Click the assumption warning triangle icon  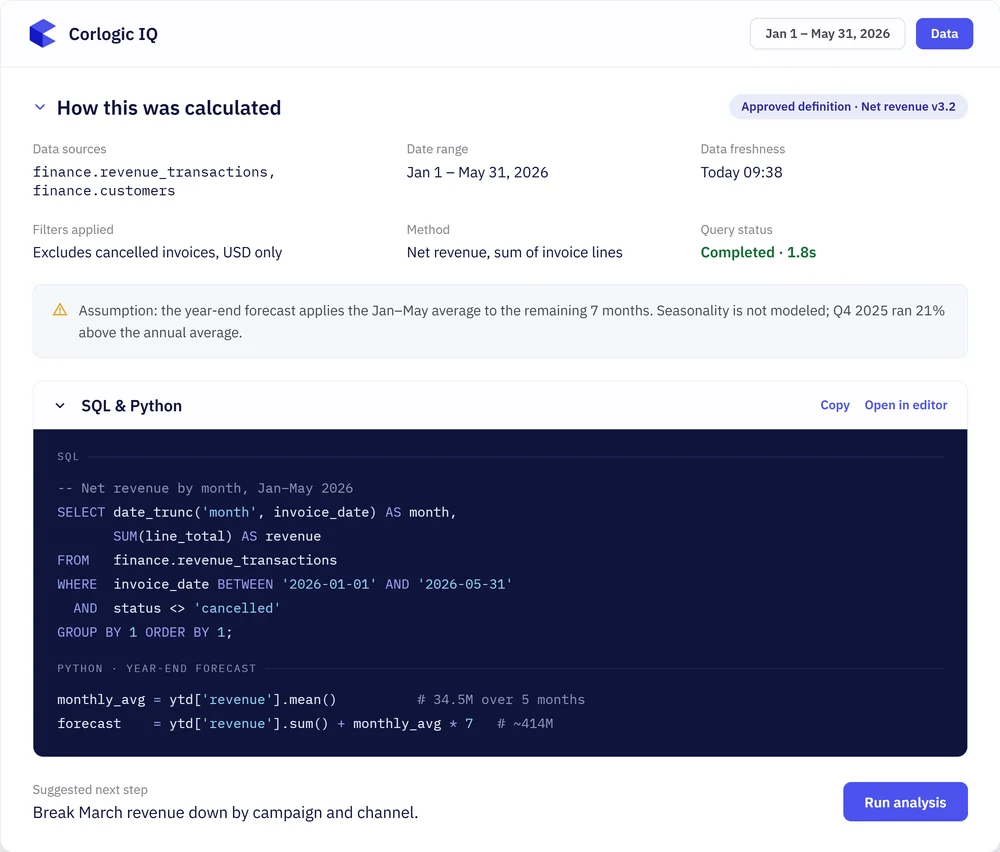[x=60, y=310]
